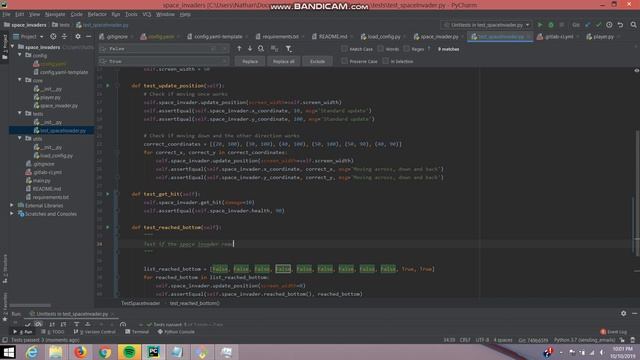
Task: Open the Navigate menu
Action: tap(55, 14)
